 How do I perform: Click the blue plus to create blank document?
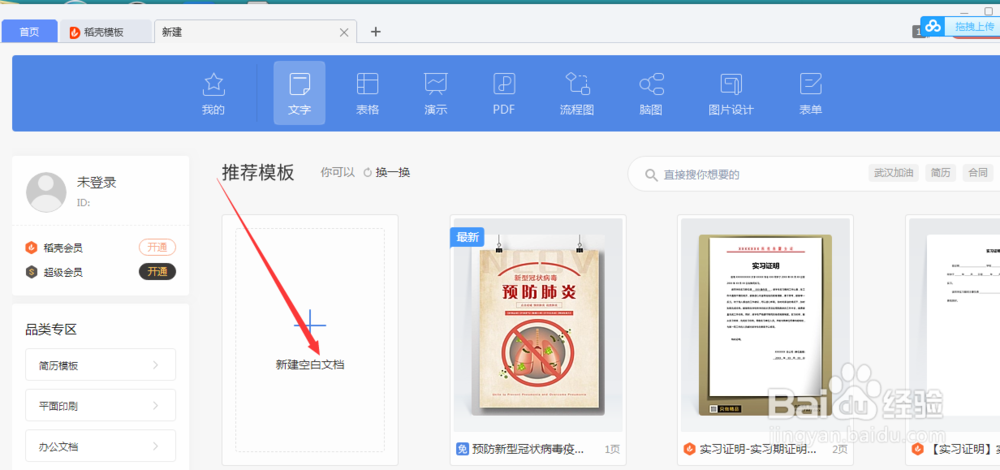tap(310, 325)
